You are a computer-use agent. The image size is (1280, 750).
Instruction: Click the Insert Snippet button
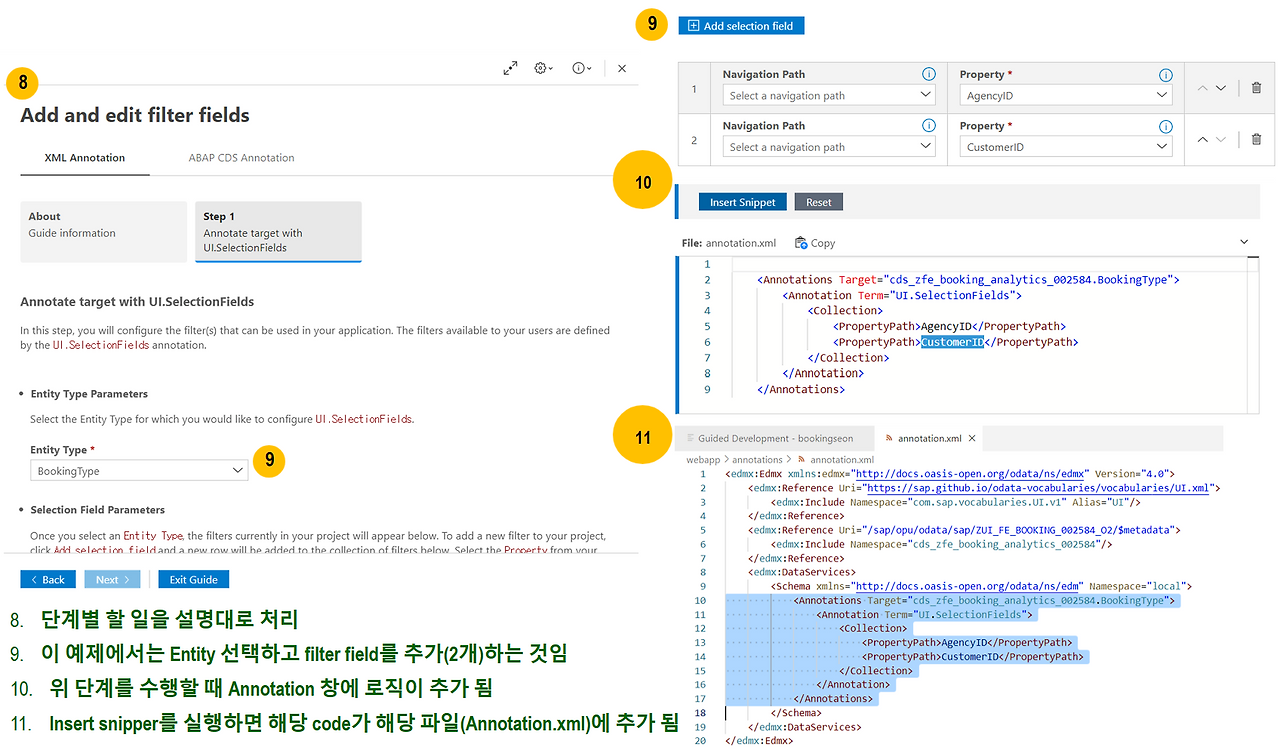coord(743,202)
